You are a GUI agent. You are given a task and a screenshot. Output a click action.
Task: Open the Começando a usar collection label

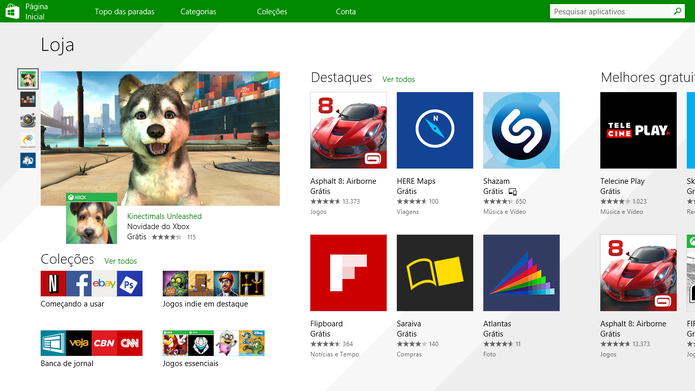pos(72,304)
